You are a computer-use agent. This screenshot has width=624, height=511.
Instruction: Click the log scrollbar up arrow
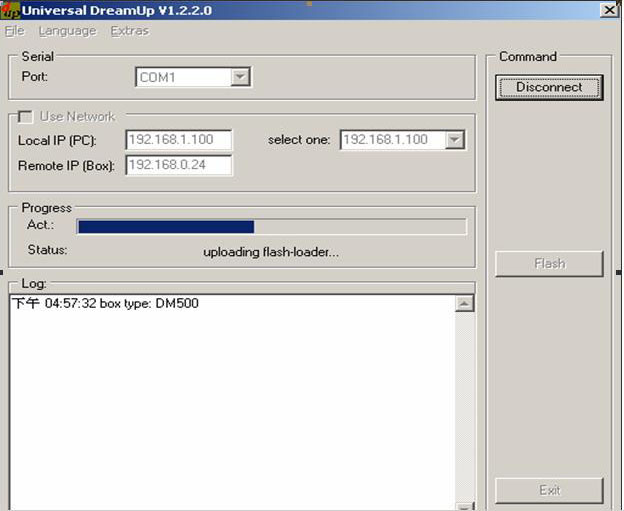pos(464,304)
